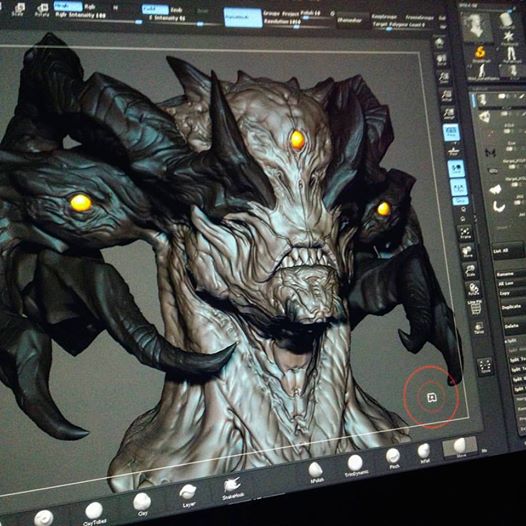Screen dimensions: 526x526
Task: Toggle the Groups option near DynaMesh
Action: 271,13
